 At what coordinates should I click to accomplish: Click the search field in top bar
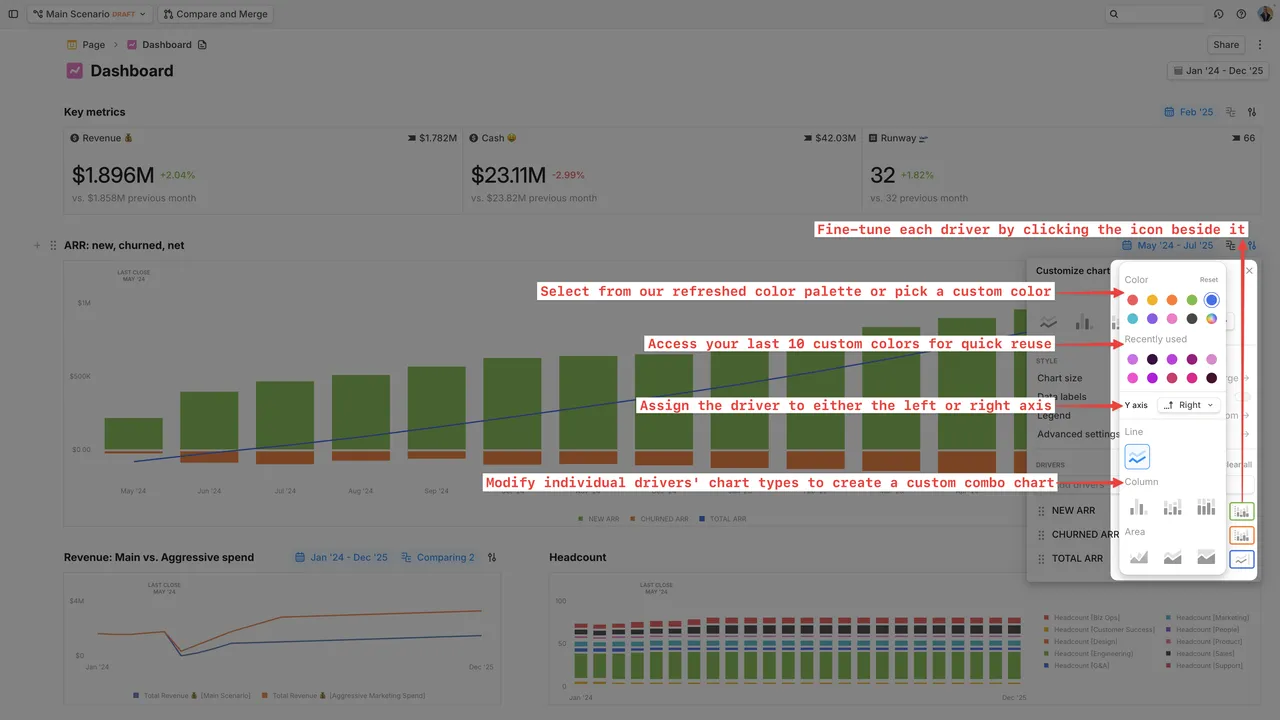(x=1155, y=14)
